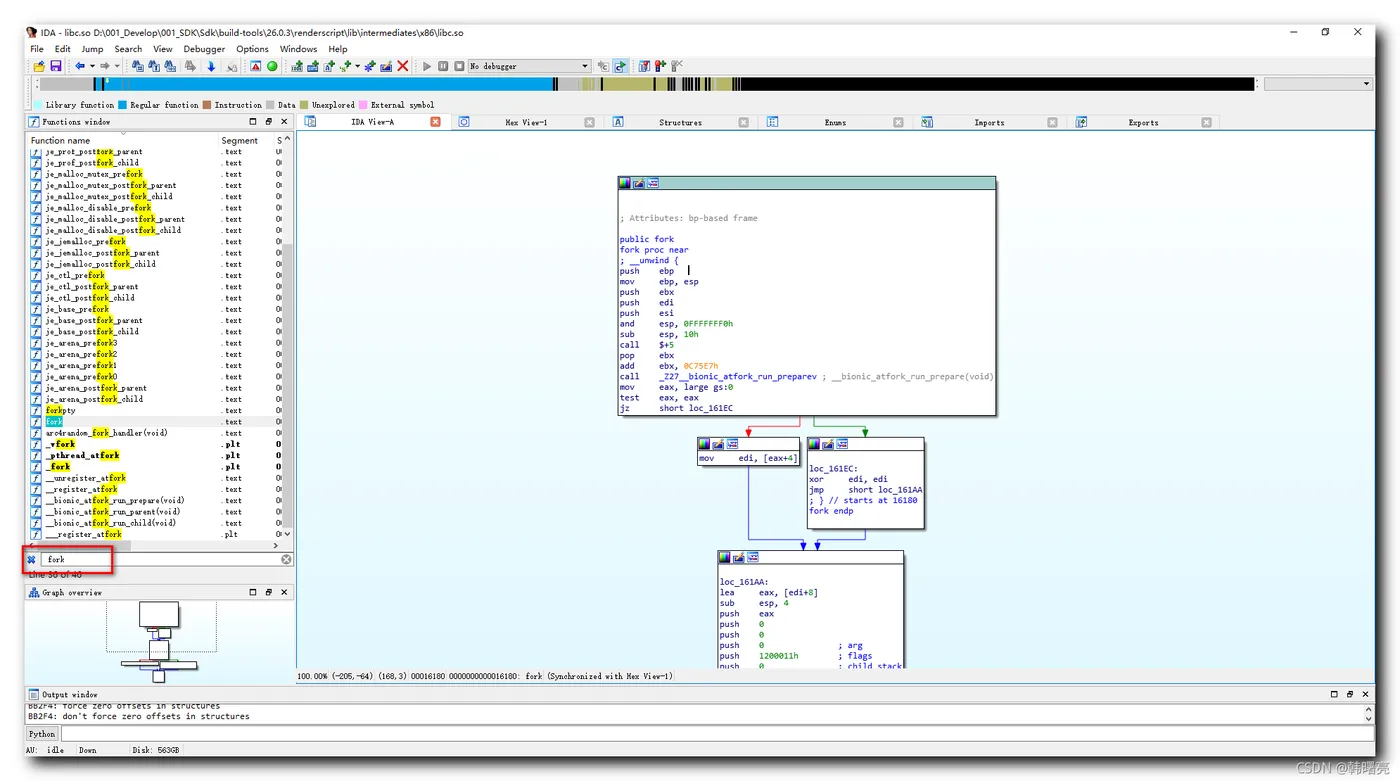This screenshot has width=1400, height=781.
Task: Click color icon on loc_161EC node header
Action: click(x=814, y=444)
